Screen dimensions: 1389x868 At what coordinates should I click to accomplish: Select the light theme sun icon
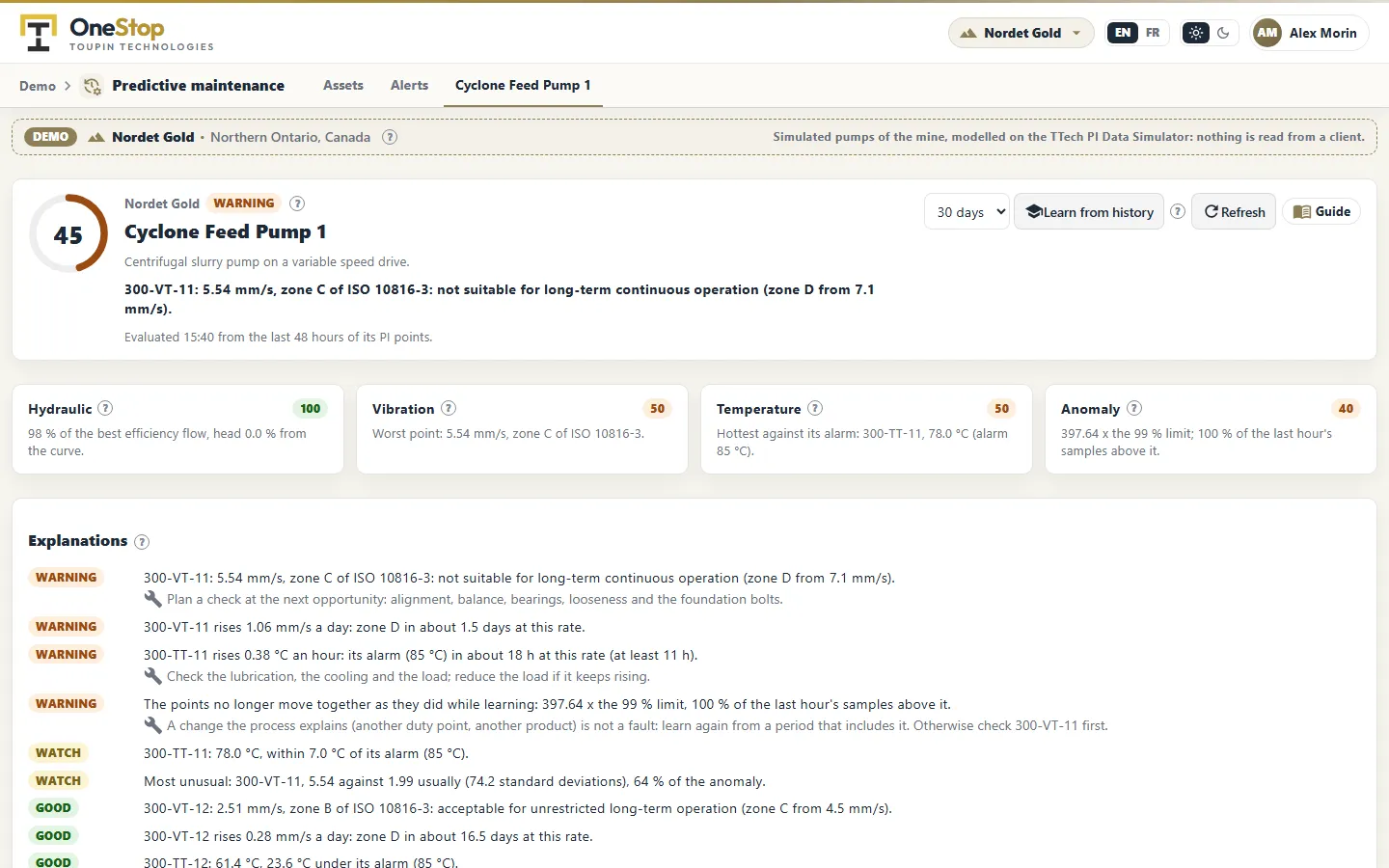coord(1196,33)
